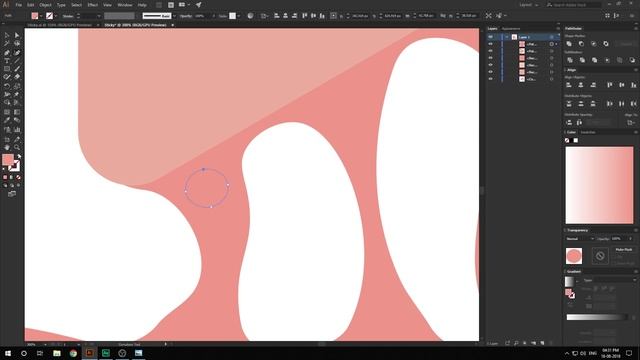Click Search Adobe Stock field
Image resolution: width=640 pixels, height=360 pixels.
(576, 5)
